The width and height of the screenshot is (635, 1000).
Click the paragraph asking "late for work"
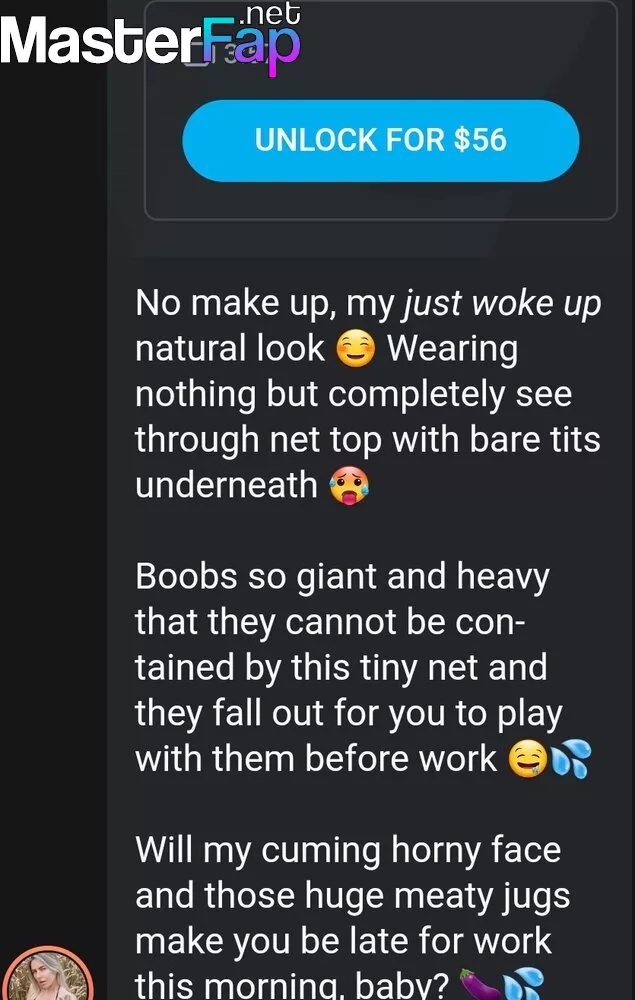pyautogui.click(x=353, y=917)
